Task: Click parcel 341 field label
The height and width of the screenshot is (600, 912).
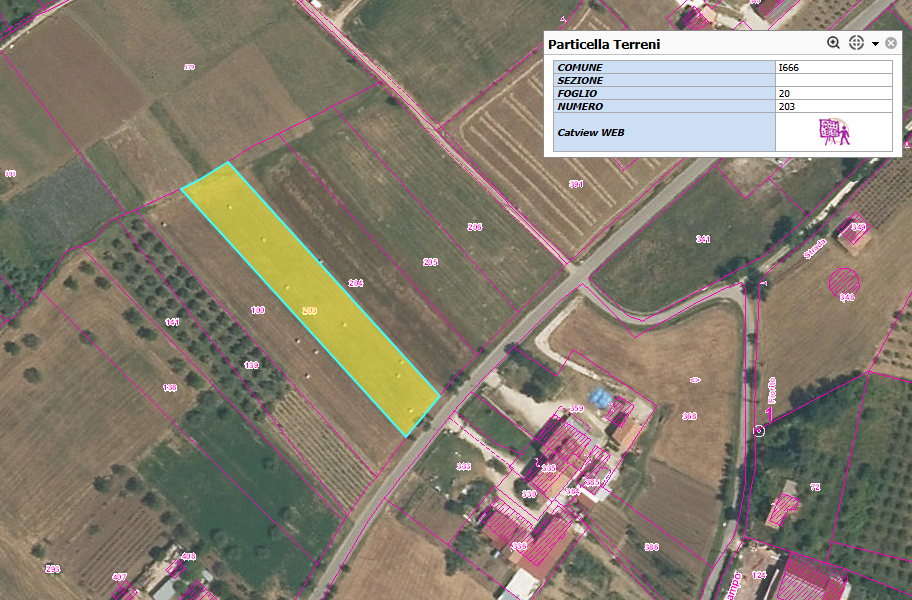Action: tap(703, 239)
